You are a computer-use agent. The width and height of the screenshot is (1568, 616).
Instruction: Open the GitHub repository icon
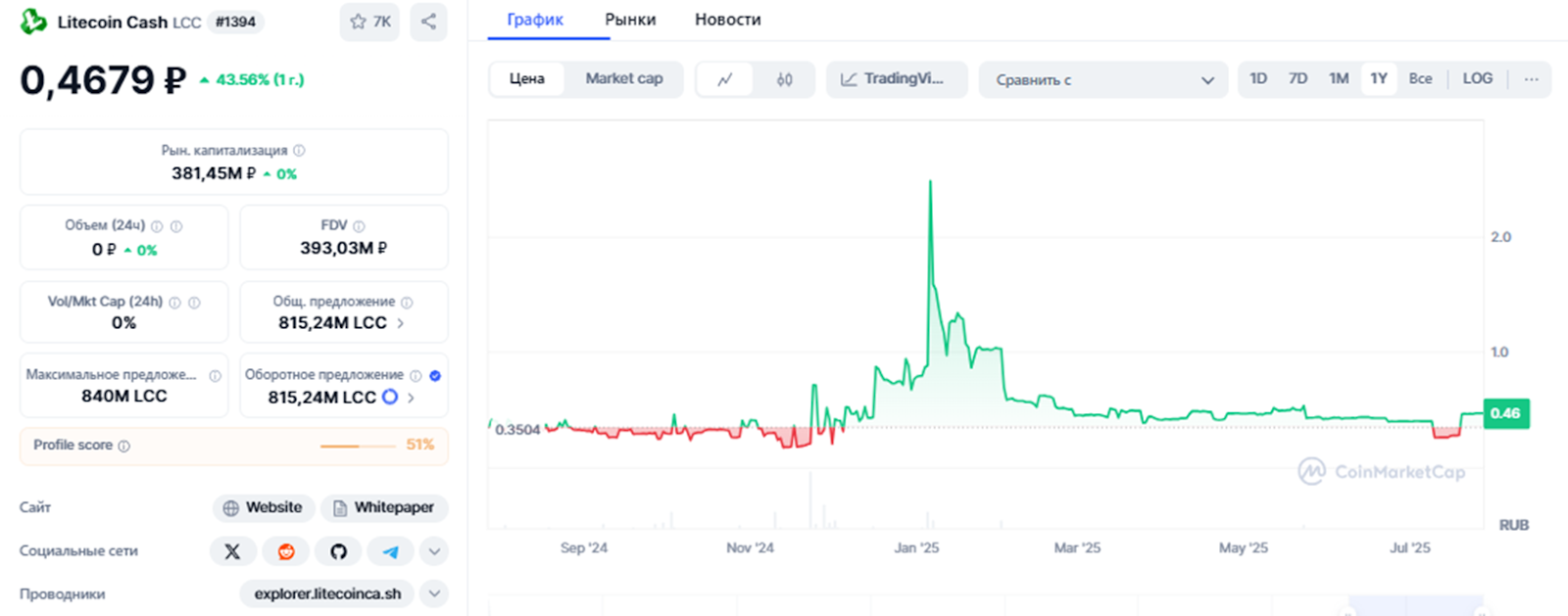(338, 551)
